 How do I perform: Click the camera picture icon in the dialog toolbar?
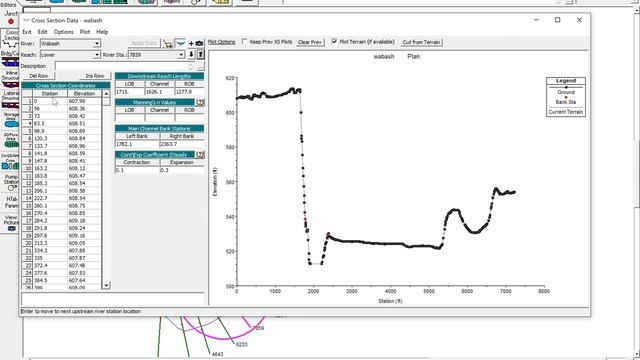[x=199, y=43]
